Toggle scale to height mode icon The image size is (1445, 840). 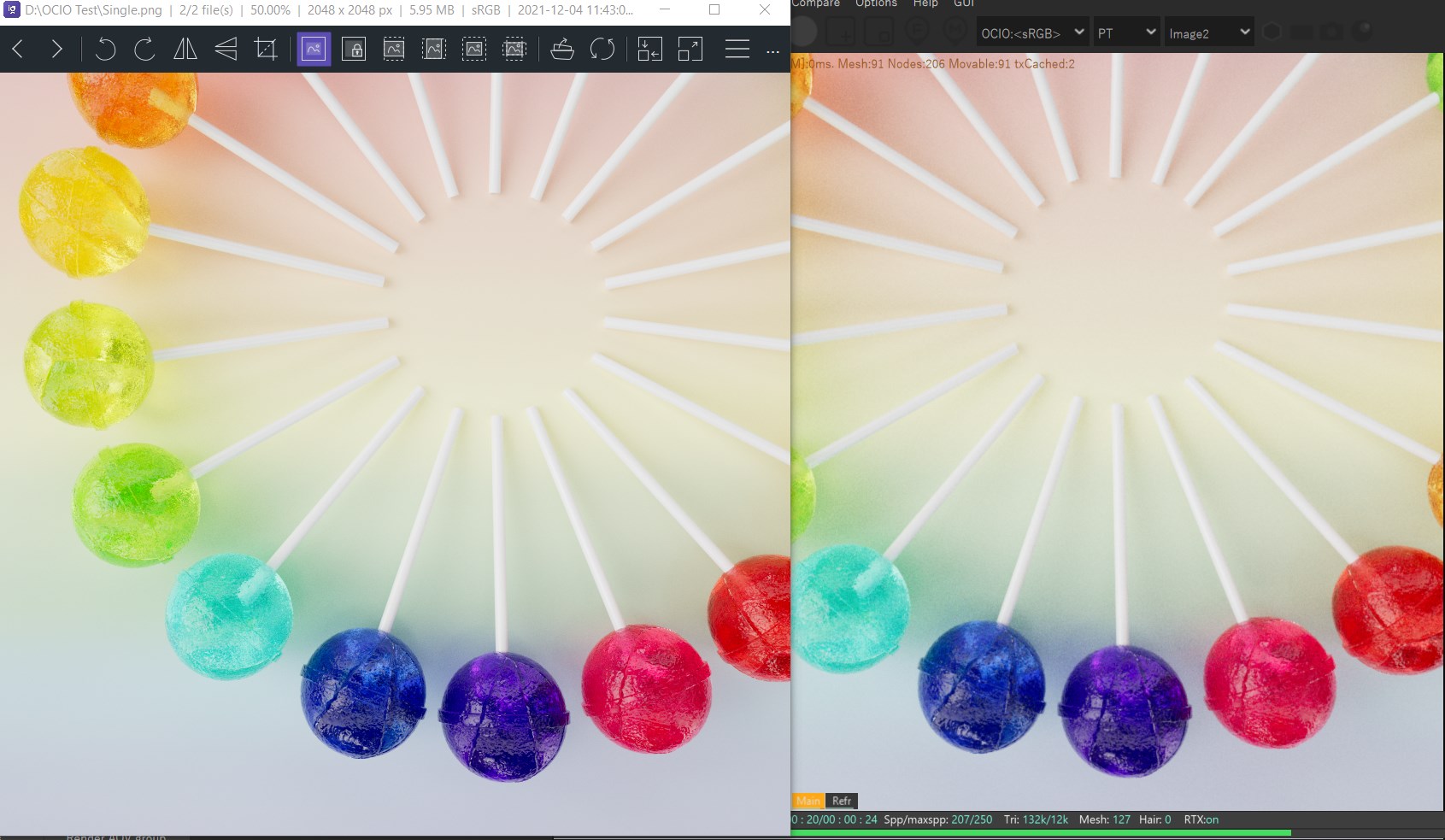434,50
